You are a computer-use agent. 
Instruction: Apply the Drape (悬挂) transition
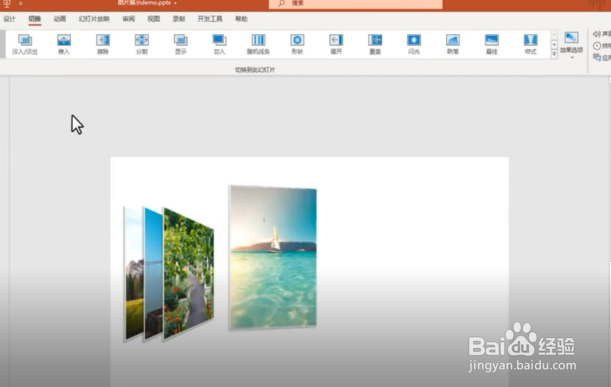[492, 44]
